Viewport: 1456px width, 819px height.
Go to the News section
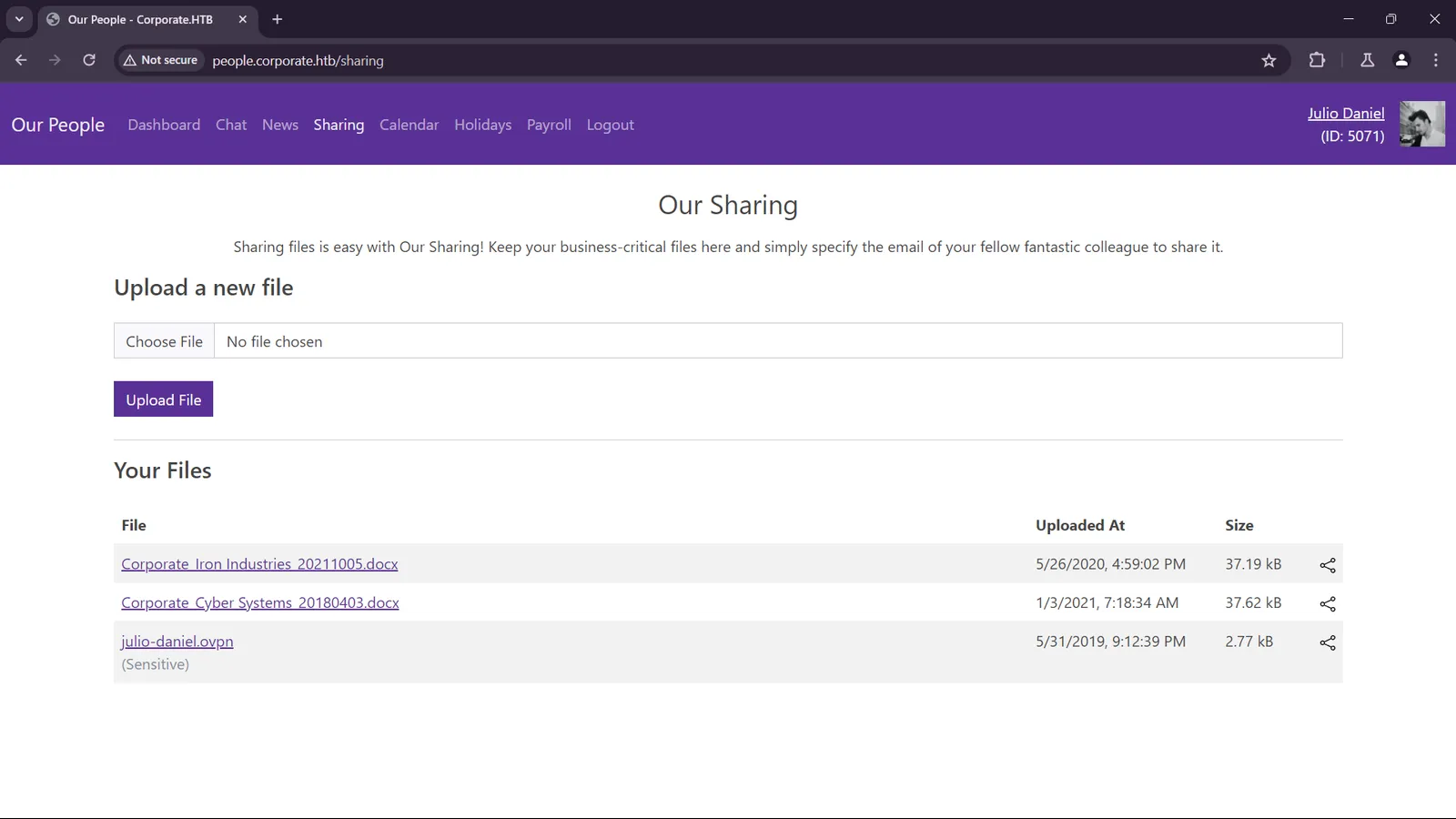pyautogui.click(x=280, y=125)
